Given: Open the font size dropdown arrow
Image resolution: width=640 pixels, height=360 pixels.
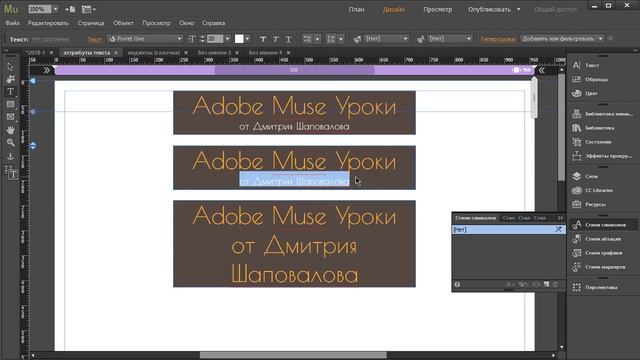Looking at the screenshot, I should [227, 39].
